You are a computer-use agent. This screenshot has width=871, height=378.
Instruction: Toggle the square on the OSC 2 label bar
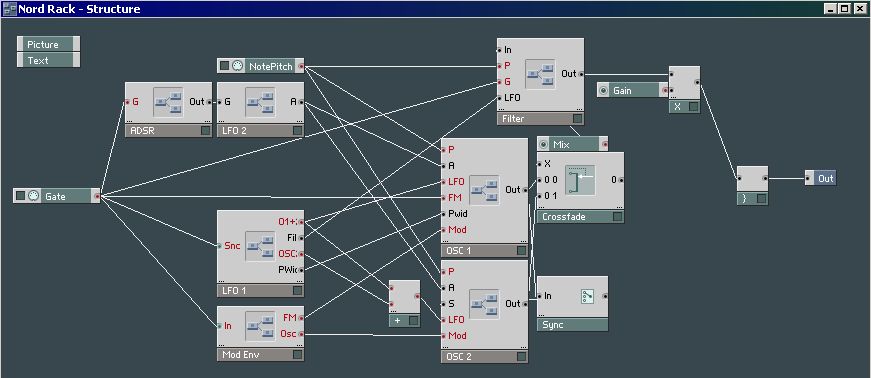pyautogui.click(x=521, y=357)
